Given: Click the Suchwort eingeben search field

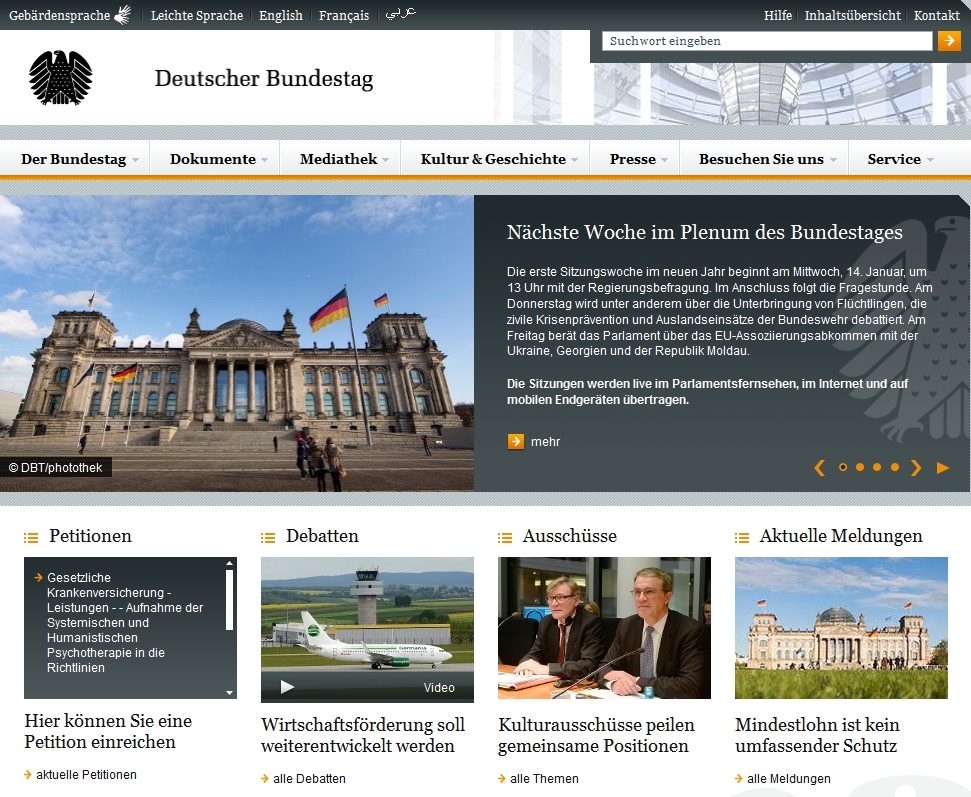Looking at the screenshot, I should coord(767,41).
